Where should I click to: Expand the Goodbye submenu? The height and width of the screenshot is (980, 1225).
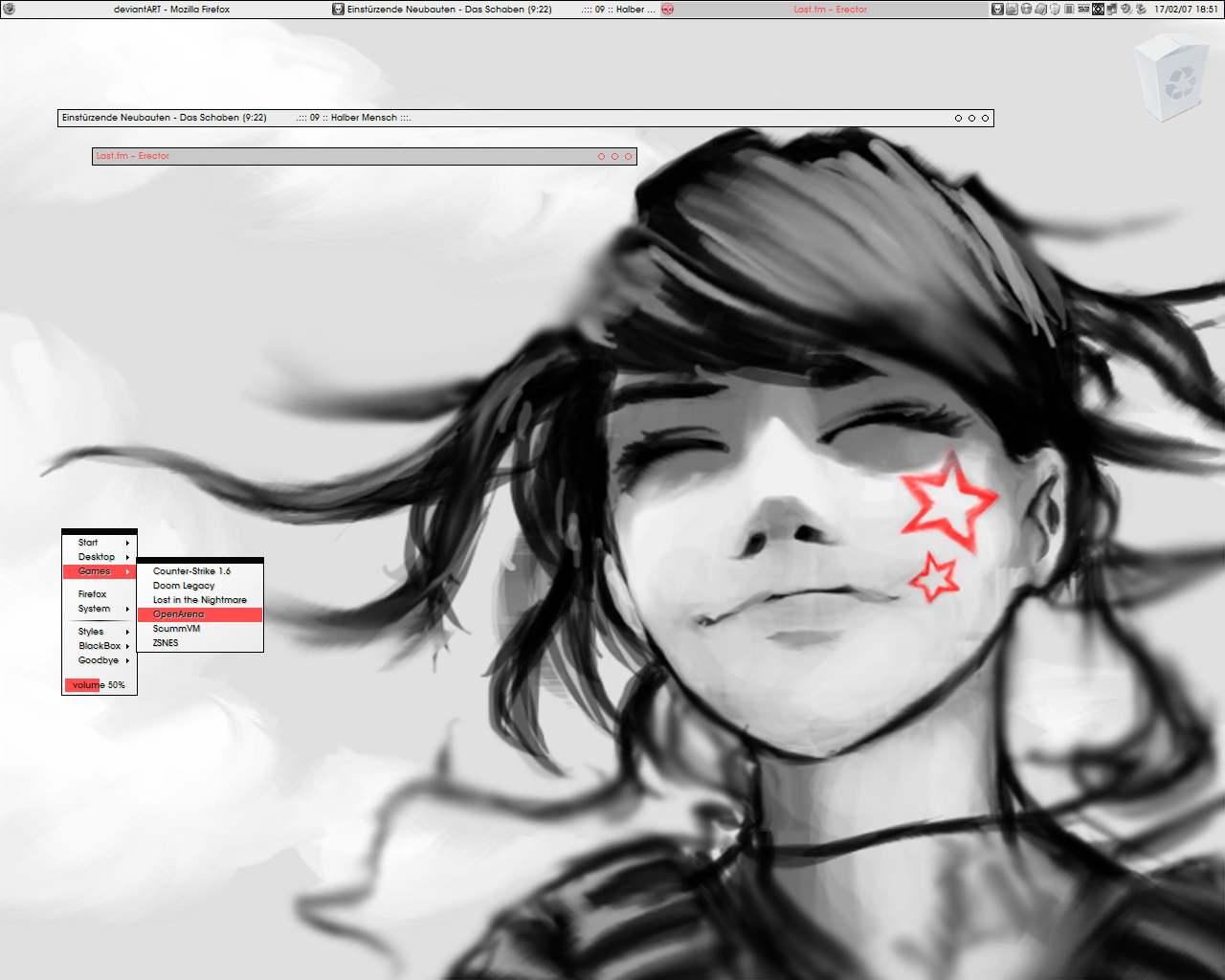coord(100,660)
